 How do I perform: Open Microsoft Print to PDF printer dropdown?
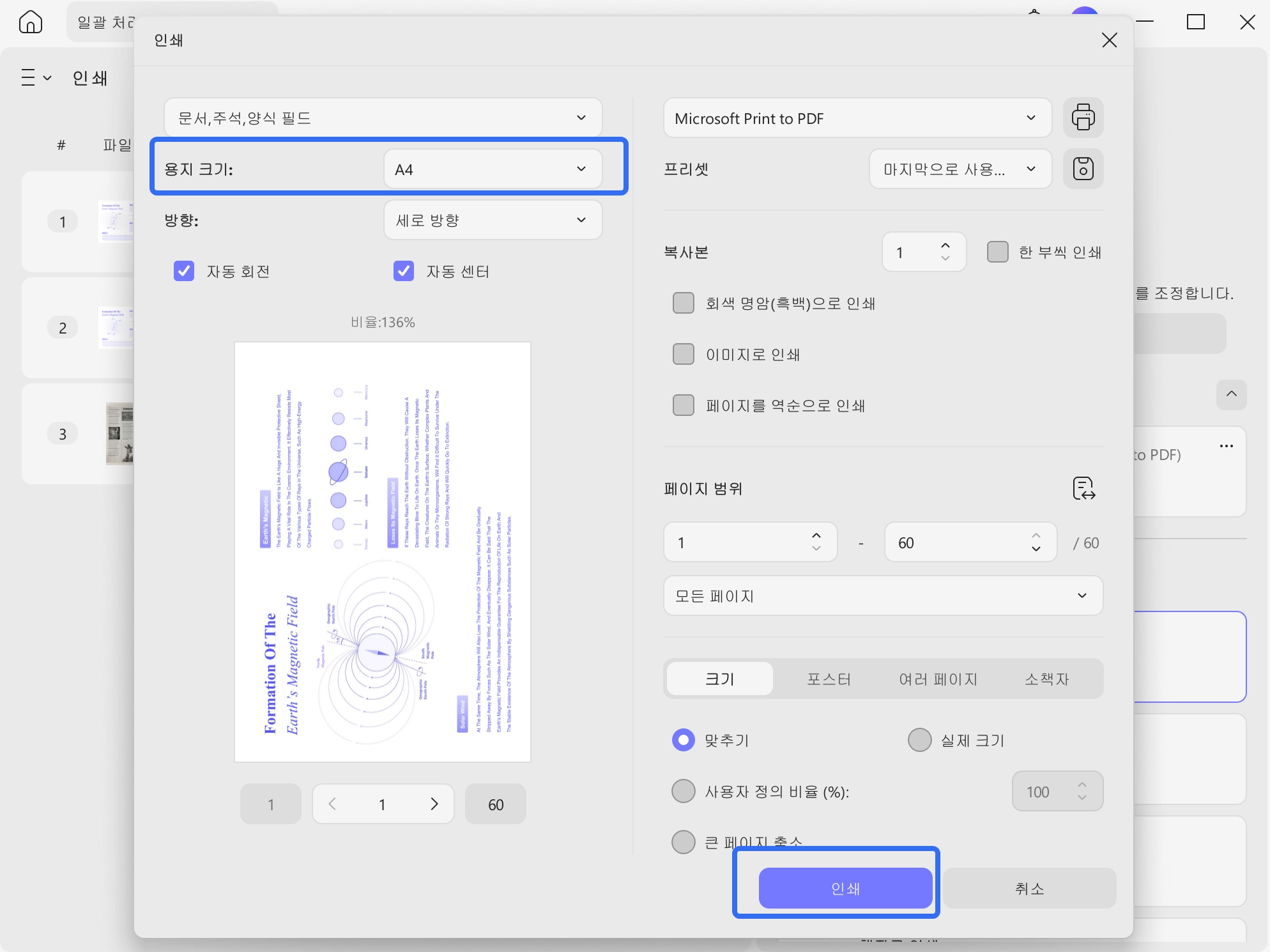click(857, 118)
